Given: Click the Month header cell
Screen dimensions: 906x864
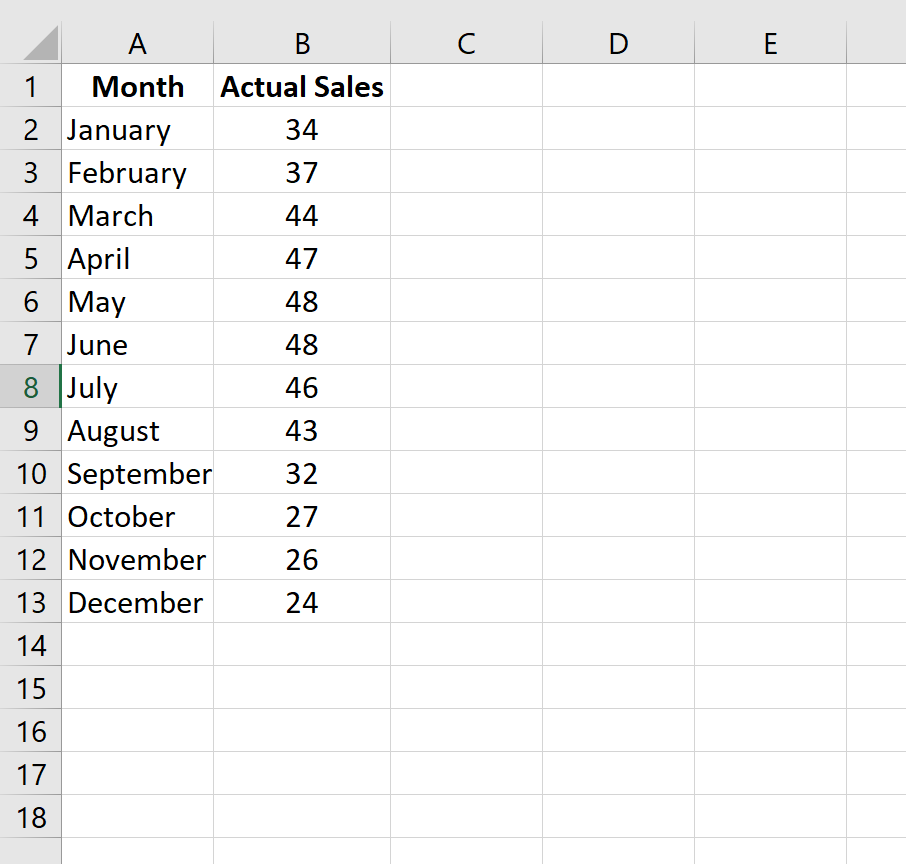Looking at the screenshot, I should click(x=138, y=86).
